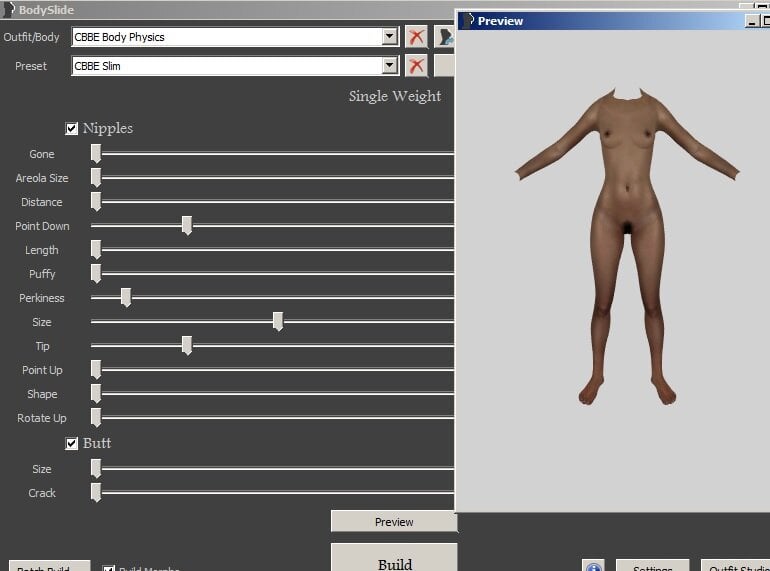Click the 3D body model in Preview
Image resolution: width=770 pixels, height=571 pixels.
(x=627, y=245)
